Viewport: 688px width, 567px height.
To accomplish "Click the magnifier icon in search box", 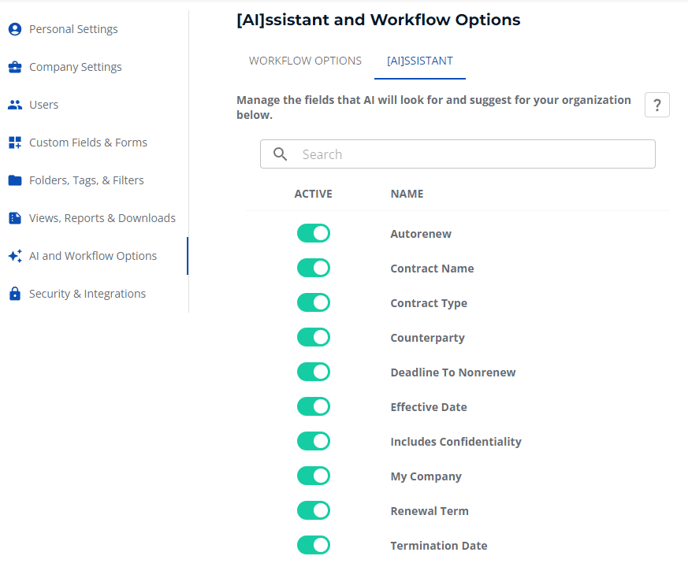I will [x=280, y=154].
